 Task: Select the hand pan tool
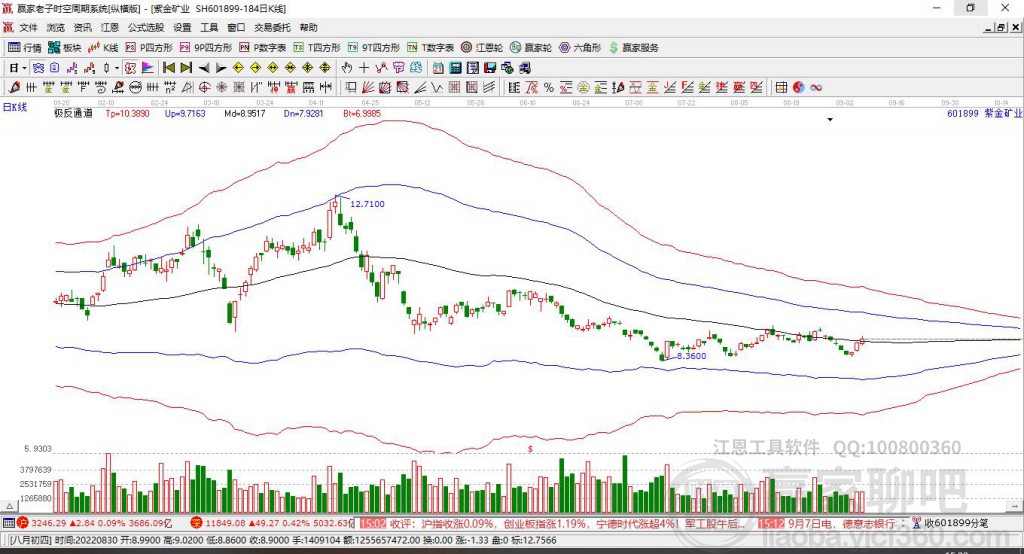click(347, 68)
